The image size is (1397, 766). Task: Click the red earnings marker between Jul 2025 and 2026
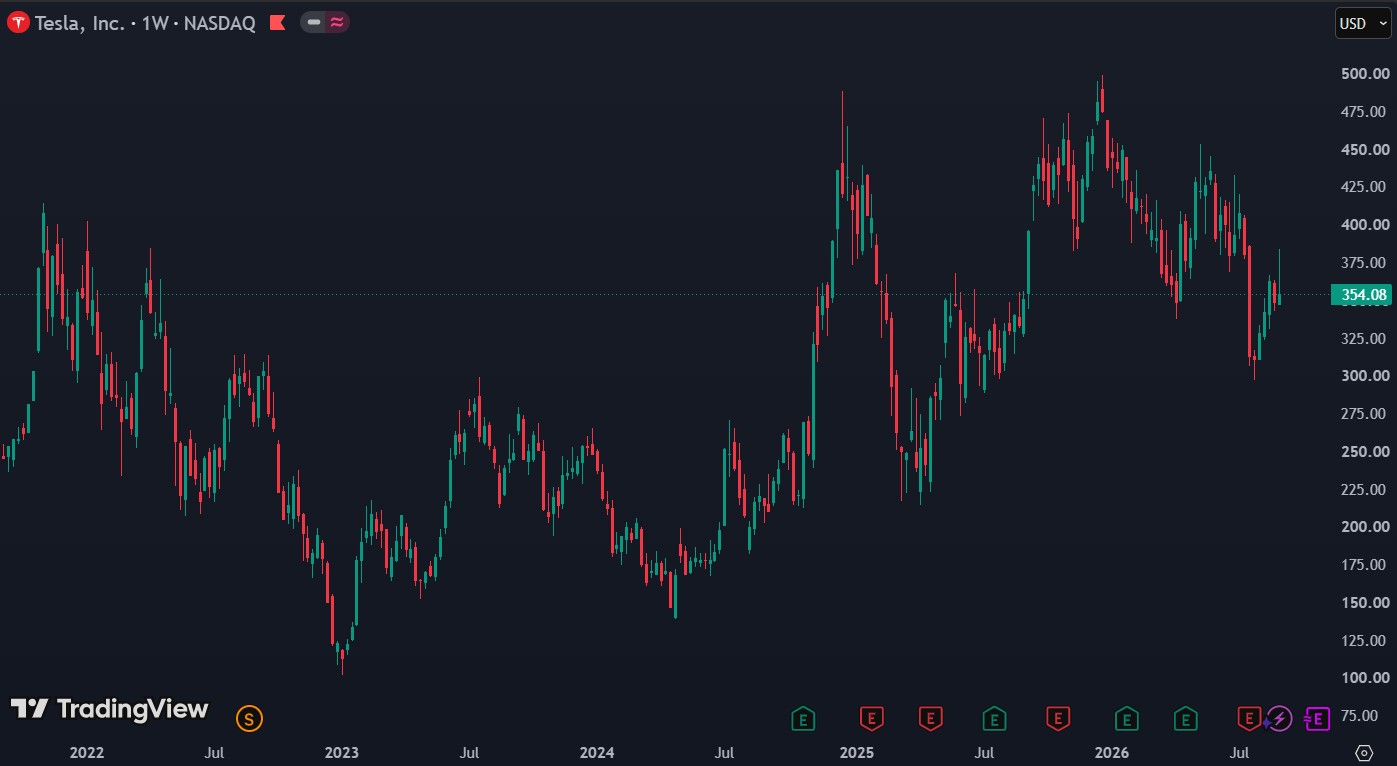click(x=1058, y=718)
